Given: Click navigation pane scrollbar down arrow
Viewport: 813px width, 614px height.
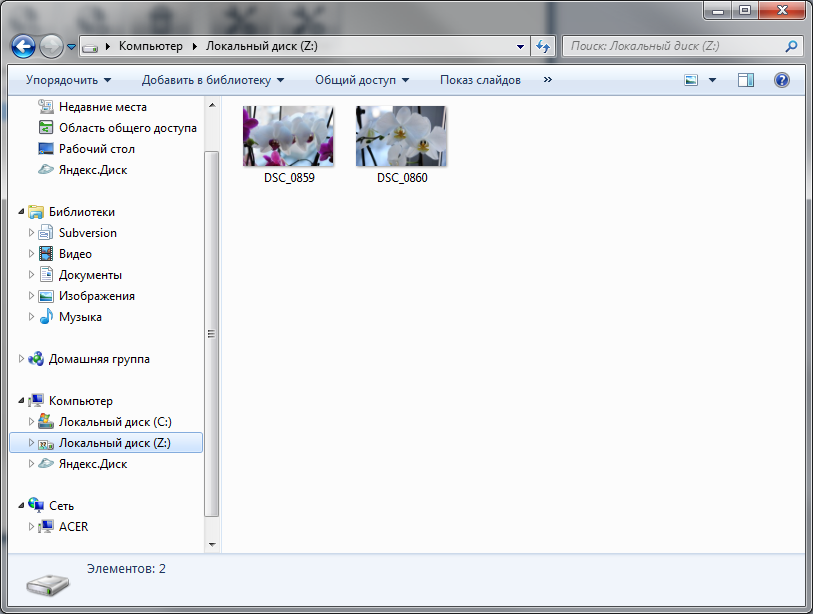Looking at the screenshot, I should 212,545.
